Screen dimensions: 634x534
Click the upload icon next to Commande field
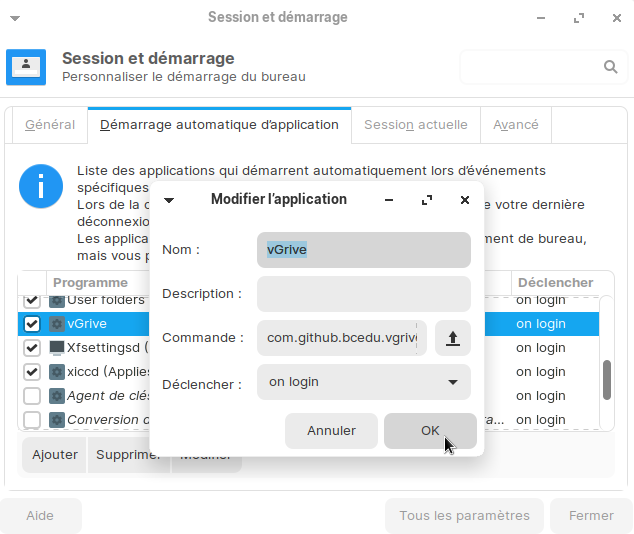point(452,338)
